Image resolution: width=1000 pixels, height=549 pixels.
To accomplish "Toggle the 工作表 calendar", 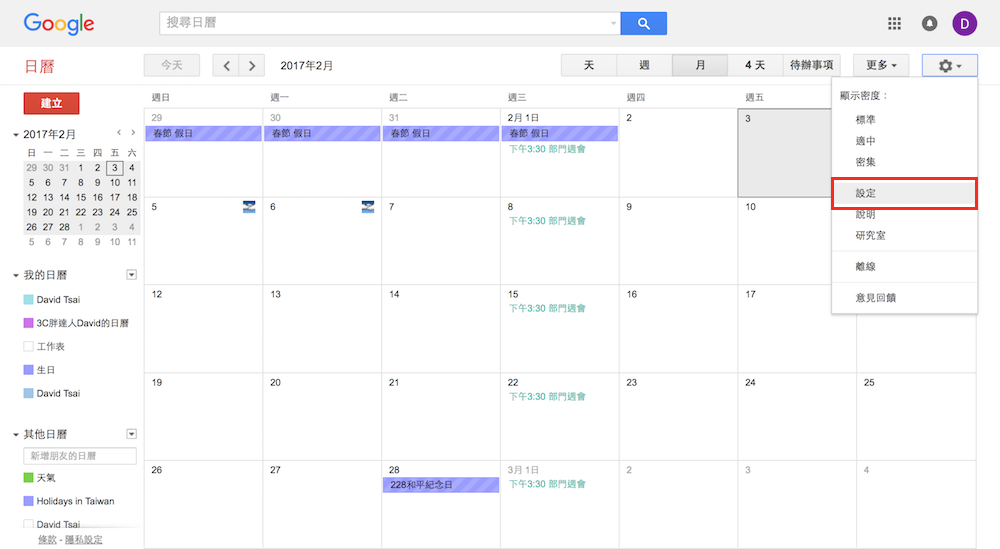I will [28, 346].
